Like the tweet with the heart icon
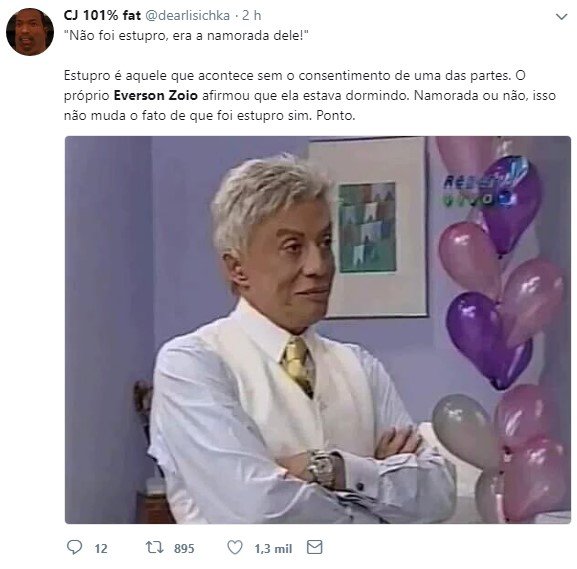 click(234, 547)
